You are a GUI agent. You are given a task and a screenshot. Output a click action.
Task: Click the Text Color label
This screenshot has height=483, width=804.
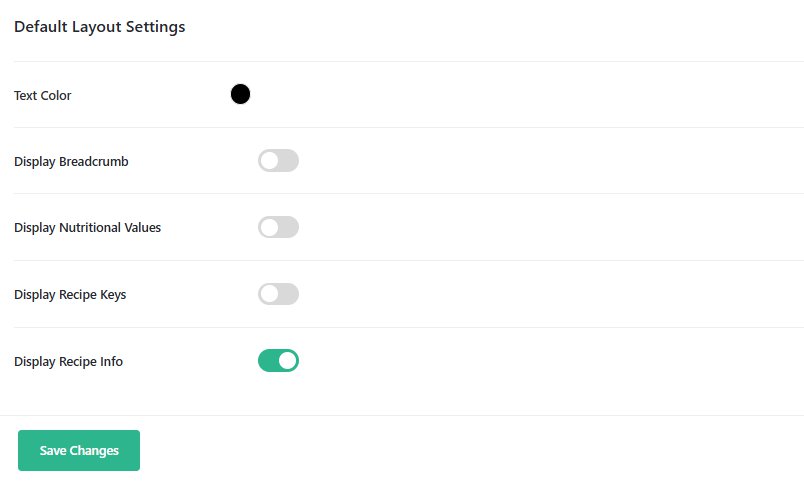click(x=43, y=96)
